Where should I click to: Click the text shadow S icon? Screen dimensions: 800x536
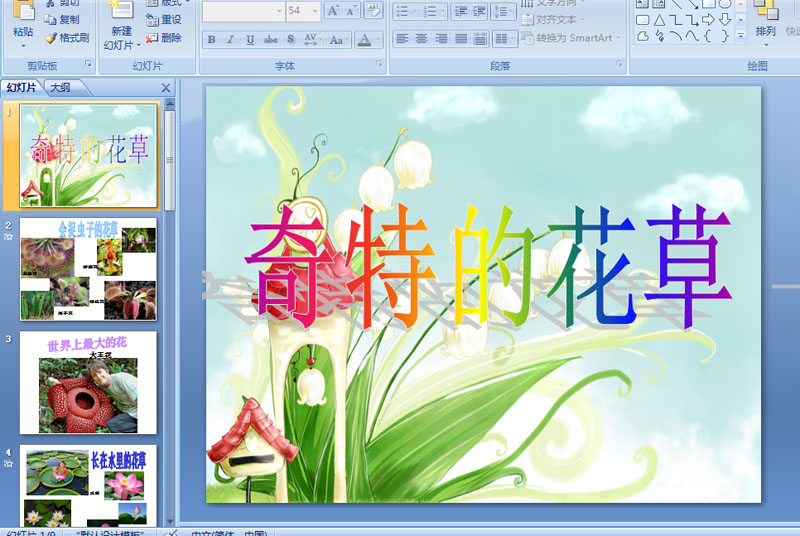291,40
